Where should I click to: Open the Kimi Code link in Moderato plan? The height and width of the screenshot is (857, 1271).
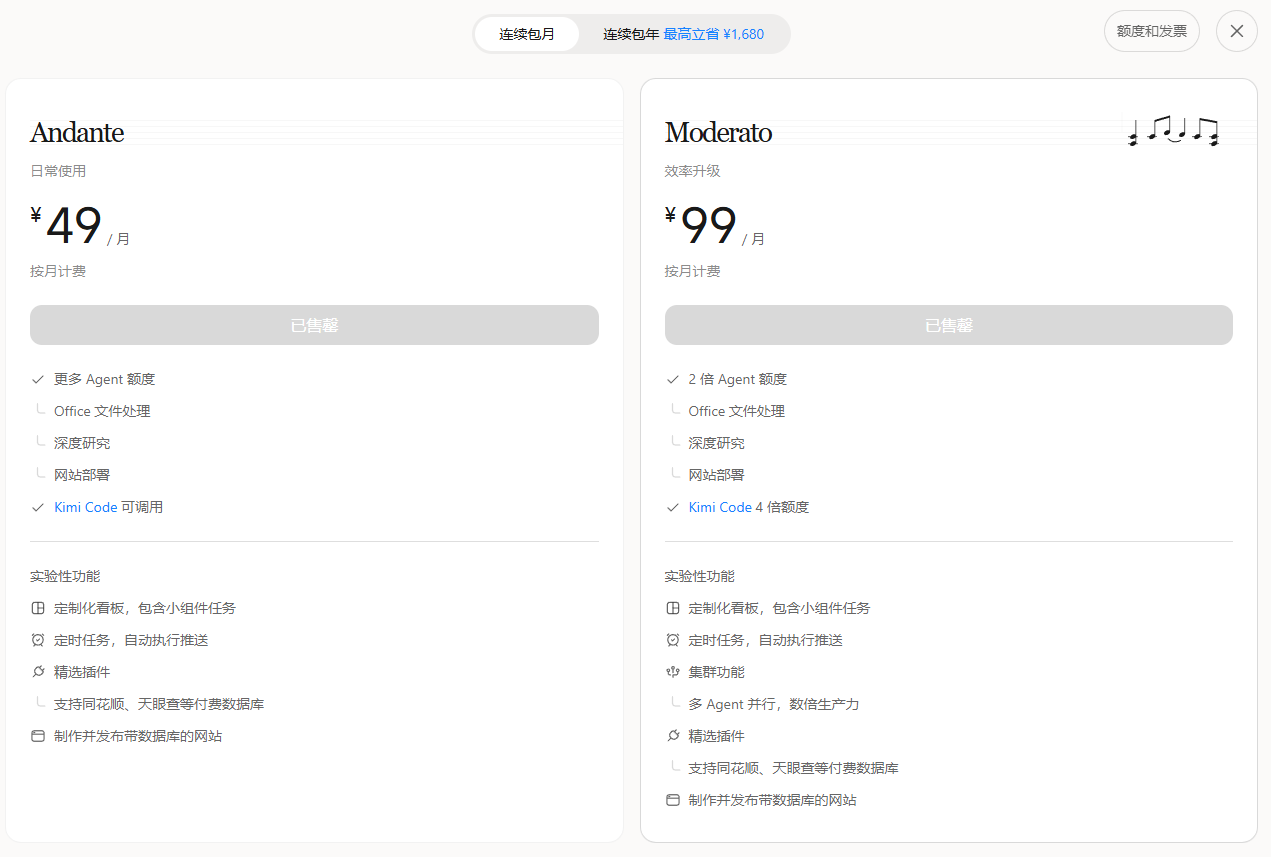(x=720, y=507)
